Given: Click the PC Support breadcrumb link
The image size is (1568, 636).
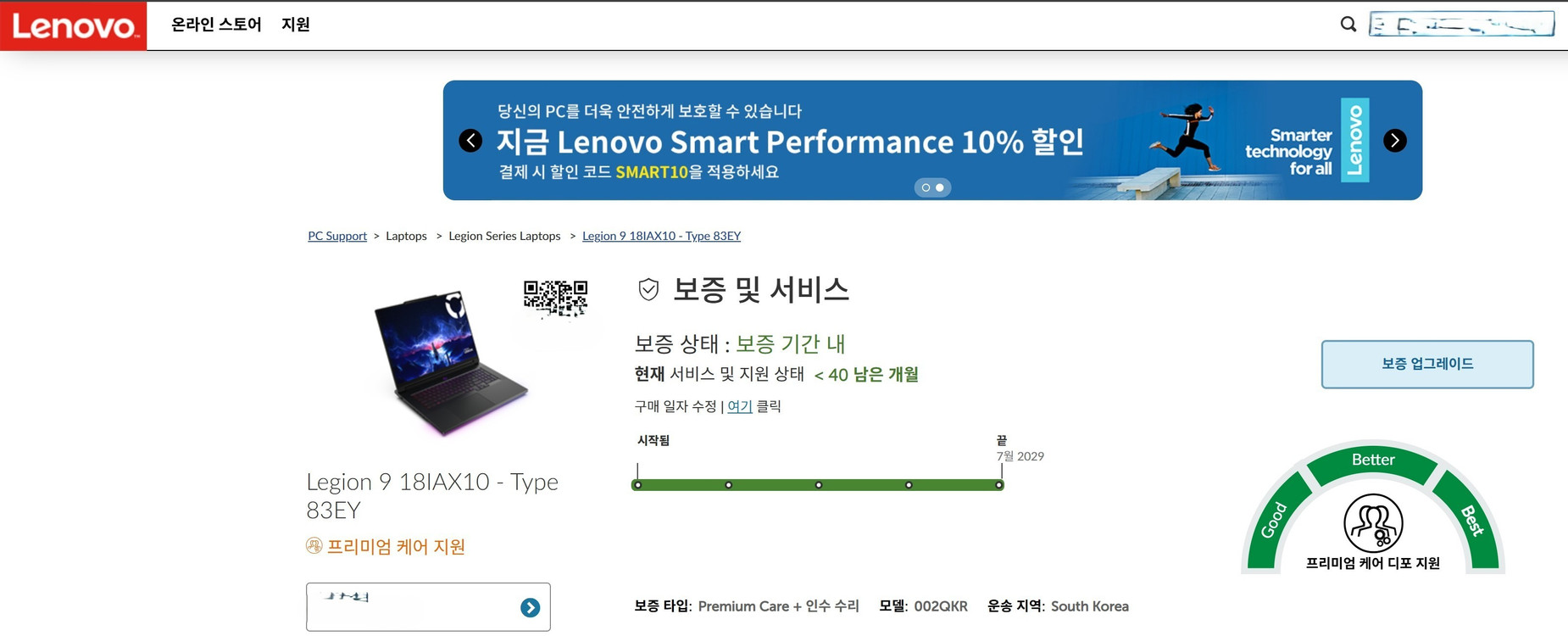Looking at the screenshot, I should [336, 236].
